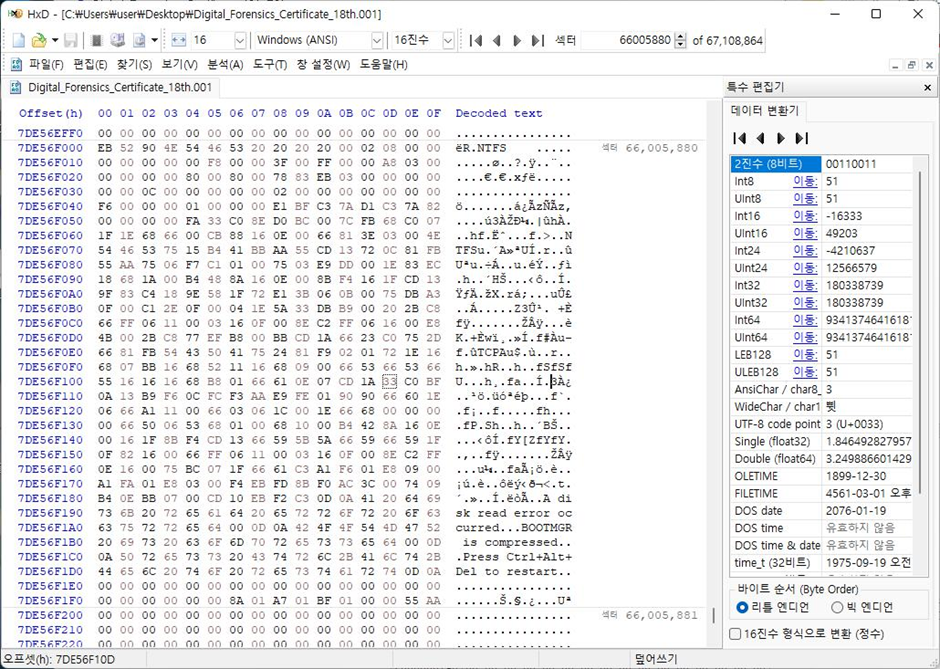
Task: Click data inspector previous byte button
Action: 760,138
